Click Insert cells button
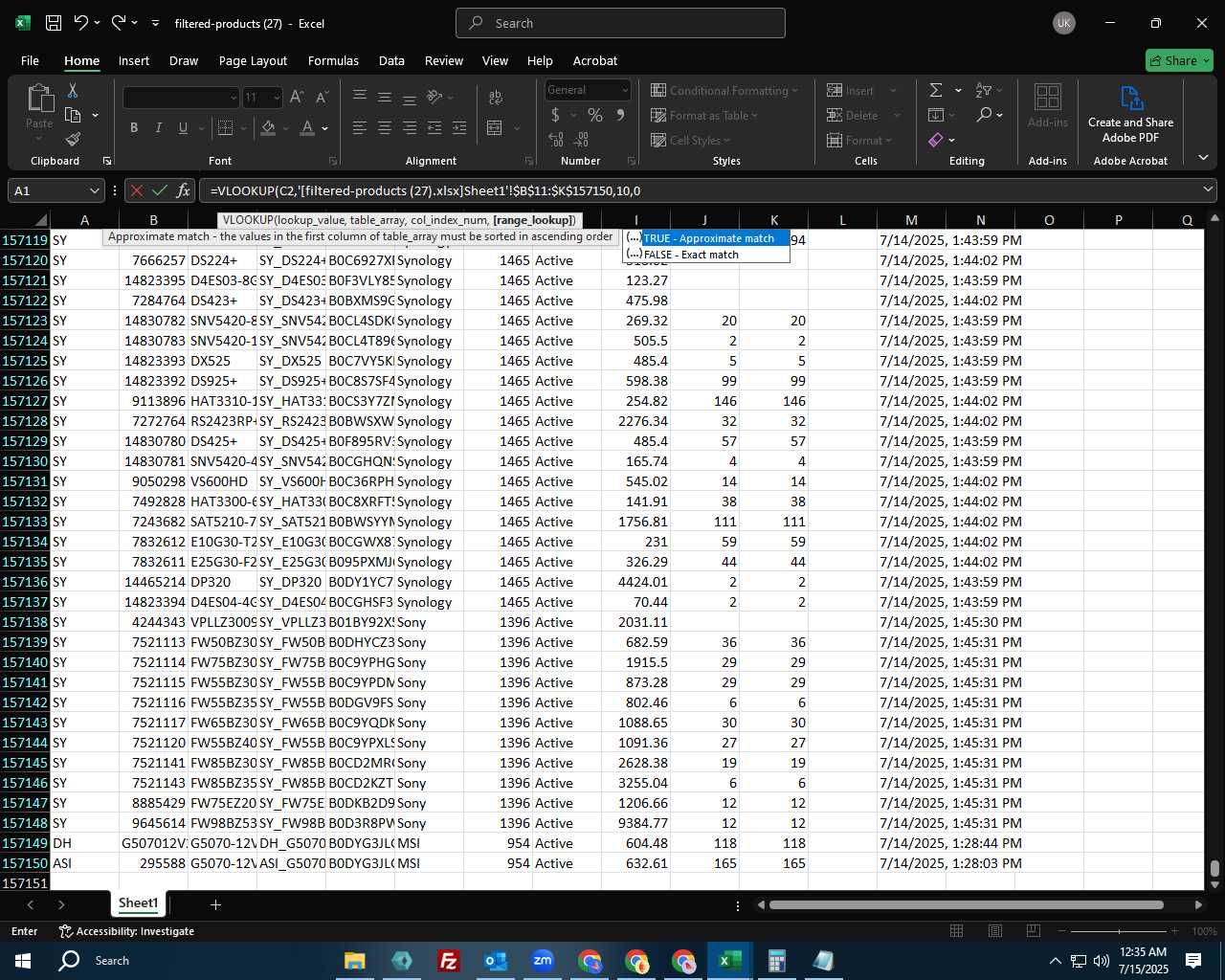 pyautogui.click(x=851, y=90)
